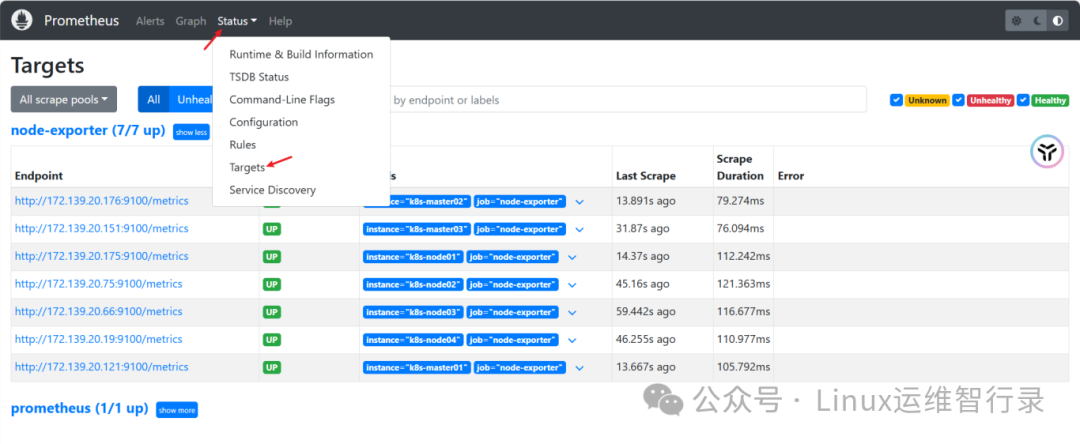Open the 172.139.20.75:9100 metrics endpoint link
The height and width of the screenshot is (444, 1080).
[98, 284]
